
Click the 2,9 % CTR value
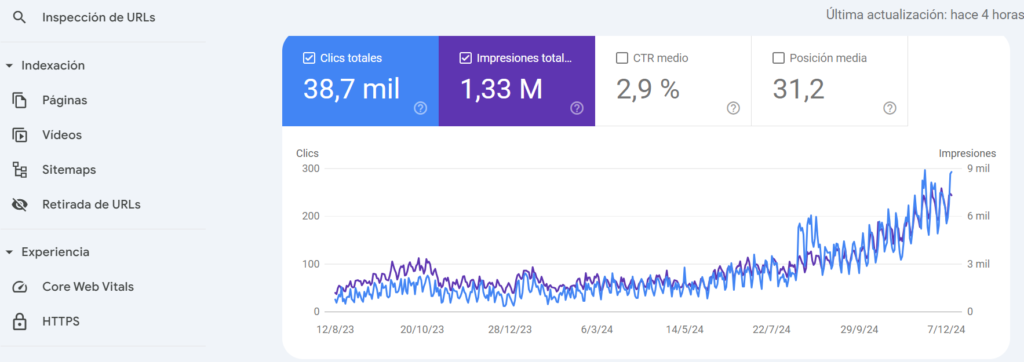pos(648,89)
